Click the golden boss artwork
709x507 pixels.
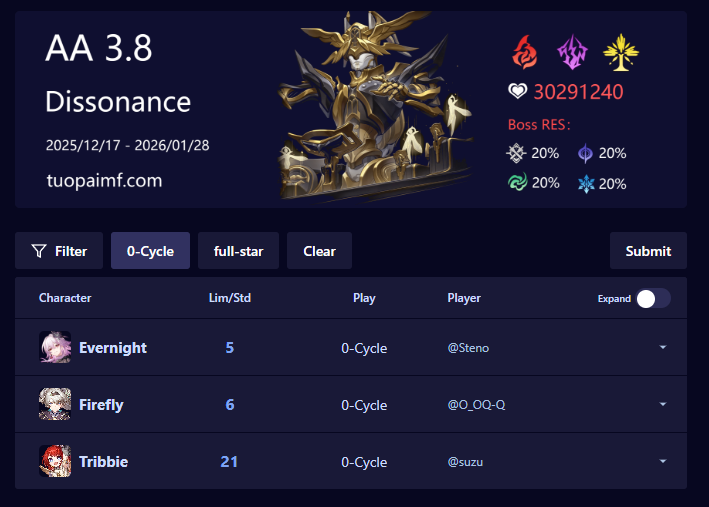coord(375,106)
